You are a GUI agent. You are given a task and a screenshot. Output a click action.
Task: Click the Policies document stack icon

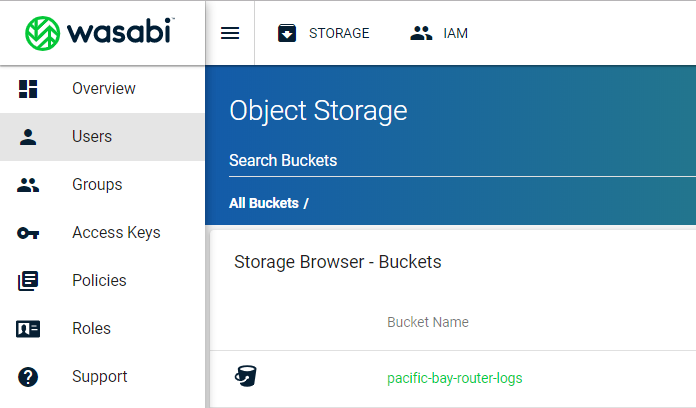click(28, 281)
